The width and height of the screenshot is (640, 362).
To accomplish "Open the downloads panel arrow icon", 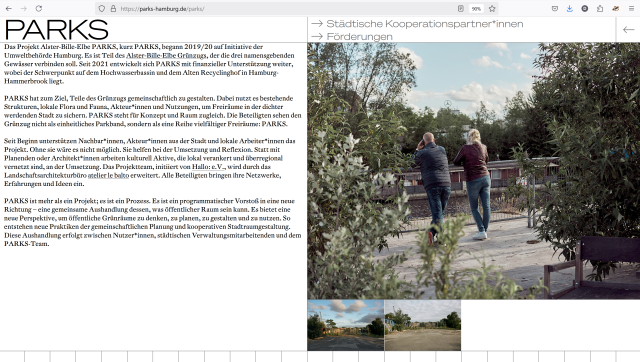I will [570, 9].
